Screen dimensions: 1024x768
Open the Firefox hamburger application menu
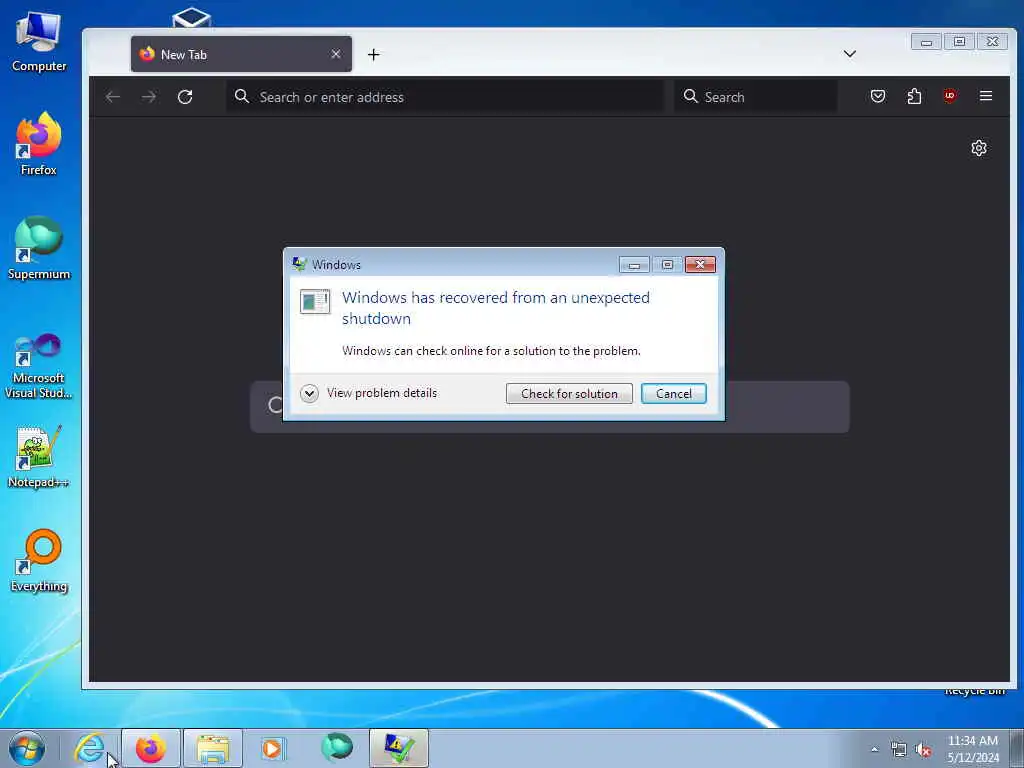coord(985,96)
